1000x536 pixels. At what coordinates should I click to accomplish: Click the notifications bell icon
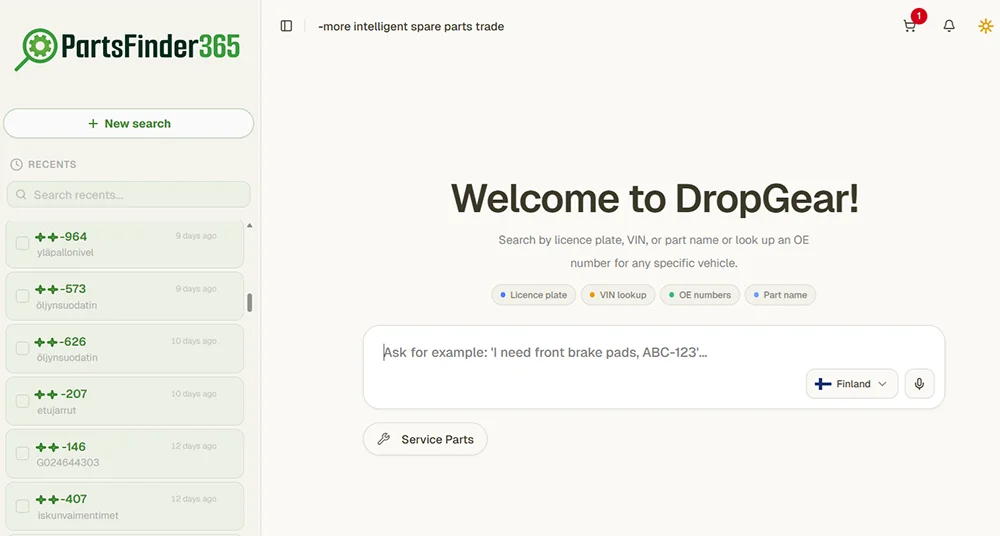[x=949, y=26]
